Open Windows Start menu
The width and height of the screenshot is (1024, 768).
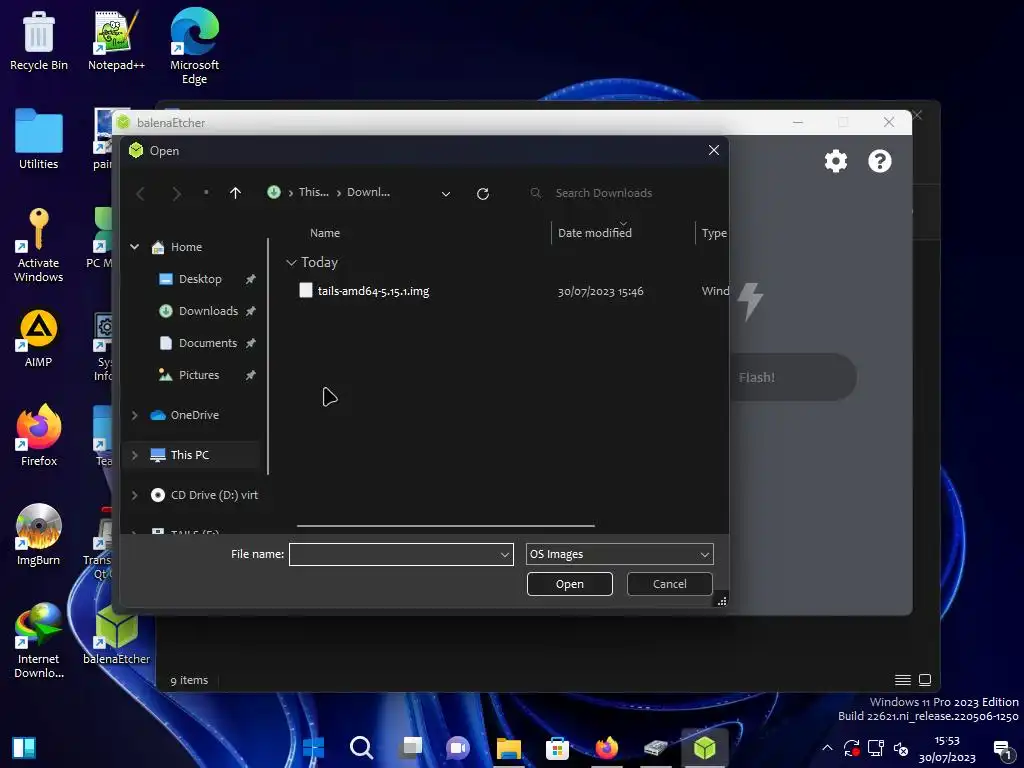point(313,748)
